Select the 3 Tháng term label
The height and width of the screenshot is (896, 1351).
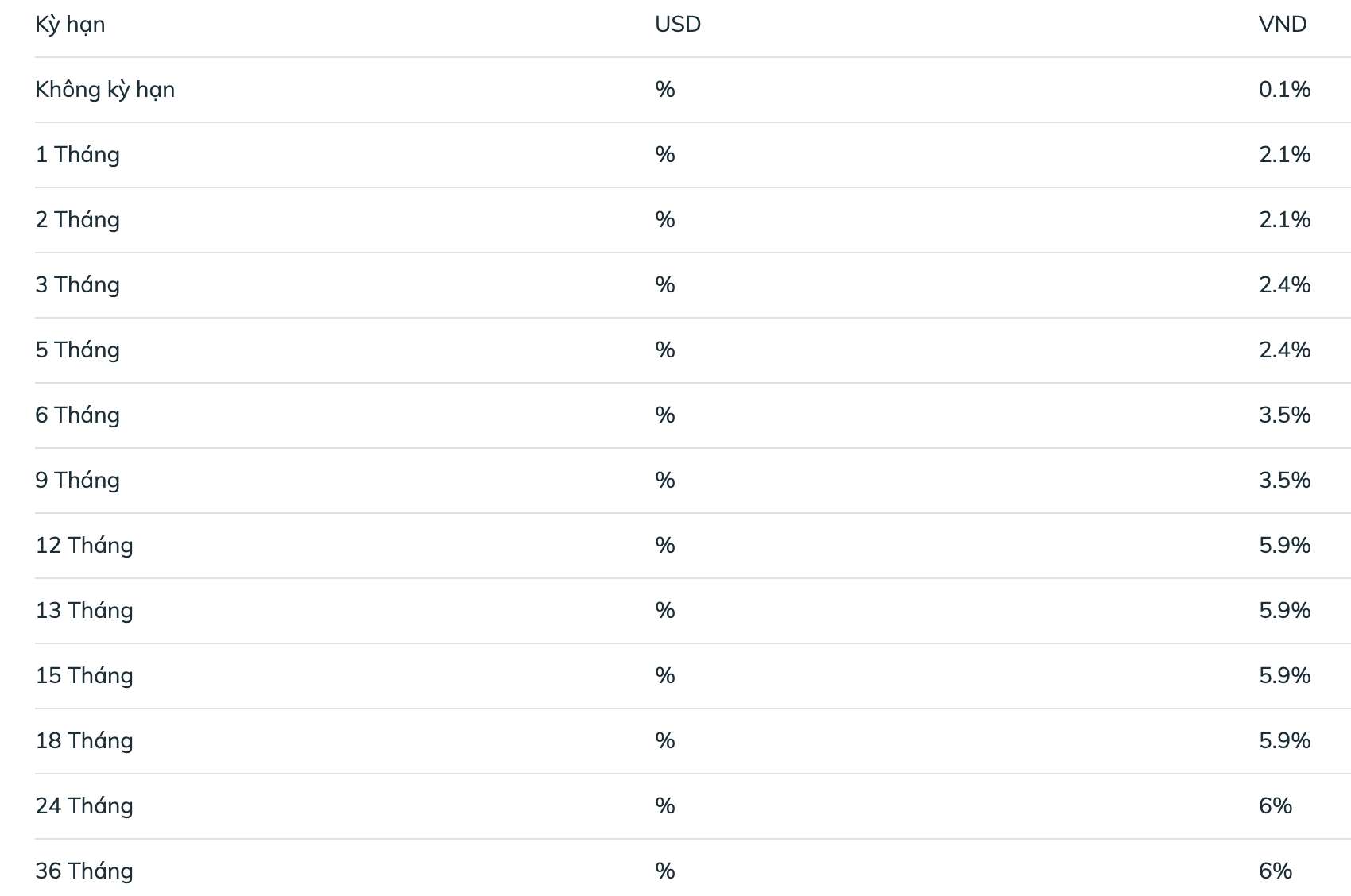pos(77,285)
